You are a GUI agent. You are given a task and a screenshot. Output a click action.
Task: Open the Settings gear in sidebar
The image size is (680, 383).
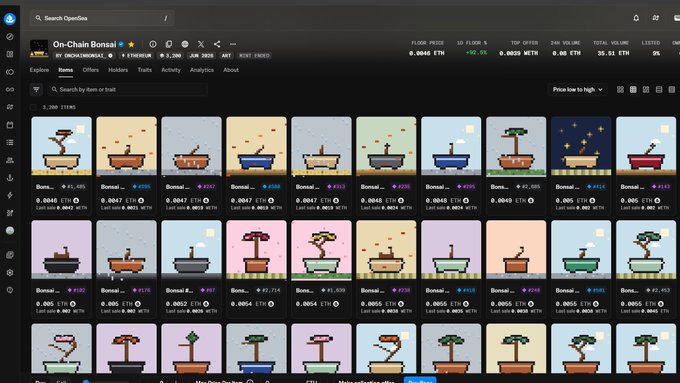[10, 273]
